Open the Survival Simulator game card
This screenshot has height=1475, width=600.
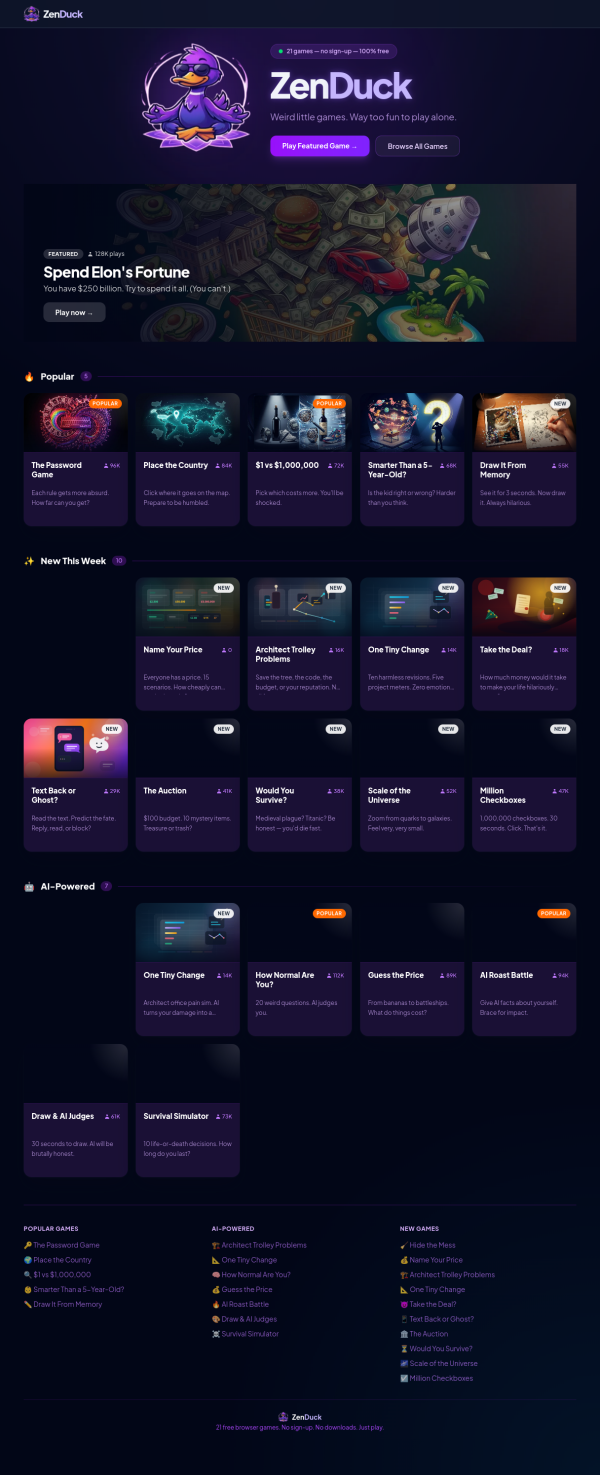pyautogui.click(x=188, y=1110)
